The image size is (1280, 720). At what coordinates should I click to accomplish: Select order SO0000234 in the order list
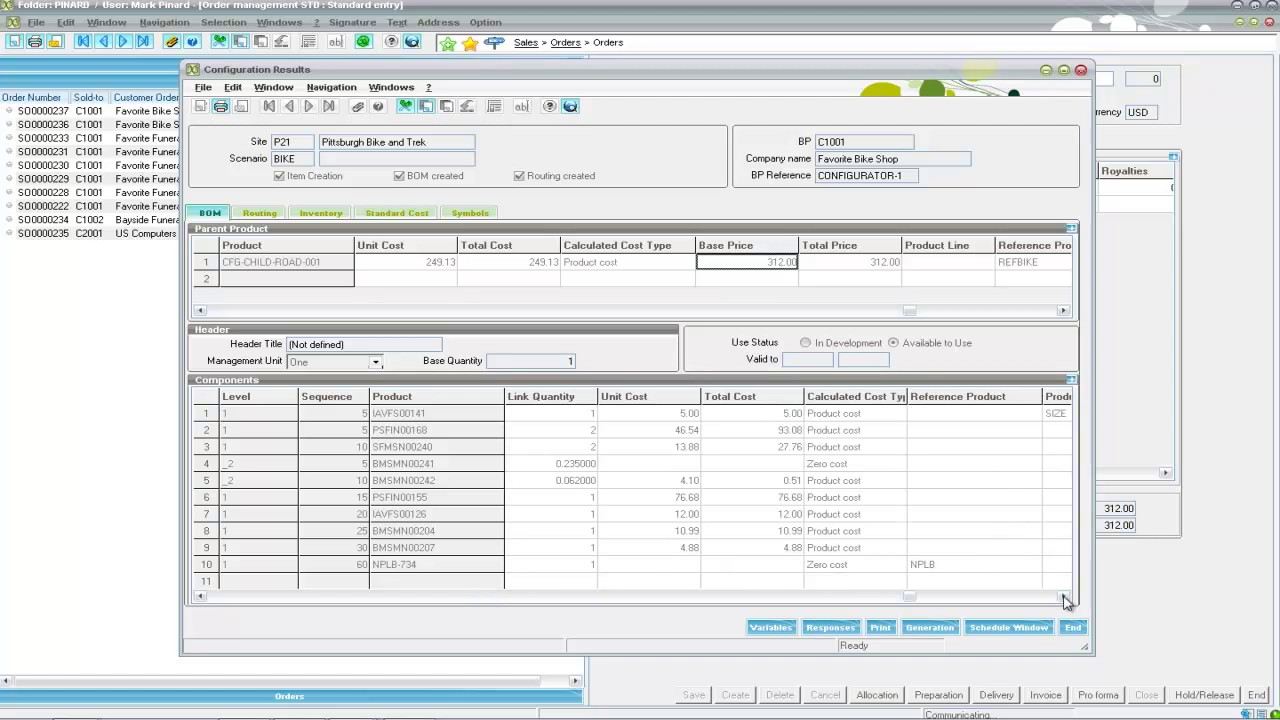[43, 220]
